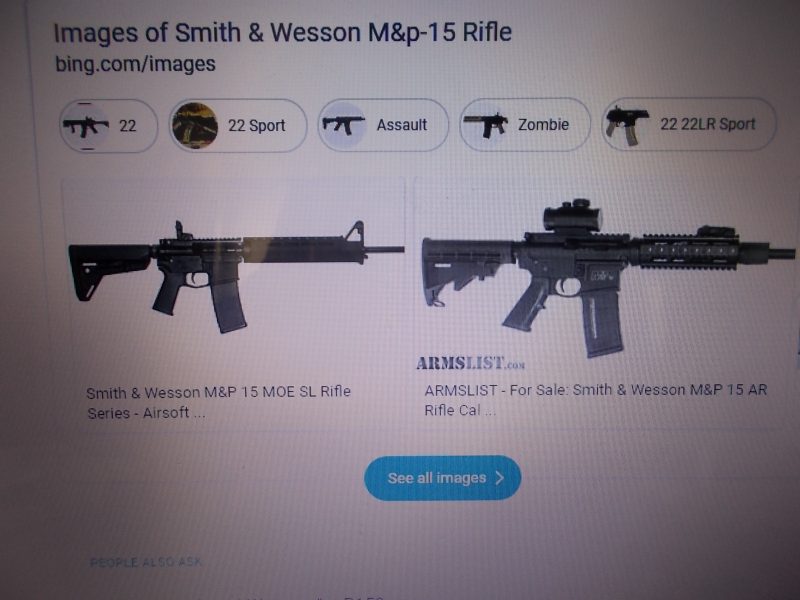The height and width of the screenshot is (600, 800).
Task: Open the bing.com/images link
Action: click(135, 64)
